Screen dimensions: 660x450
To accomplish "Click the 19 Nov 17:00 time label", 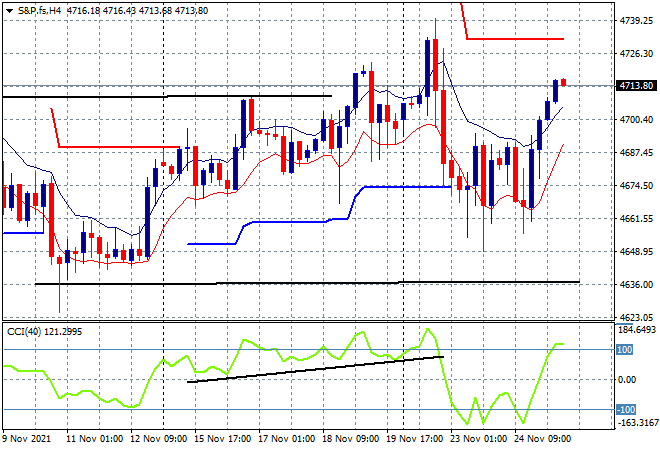I will tap(415, 439).
